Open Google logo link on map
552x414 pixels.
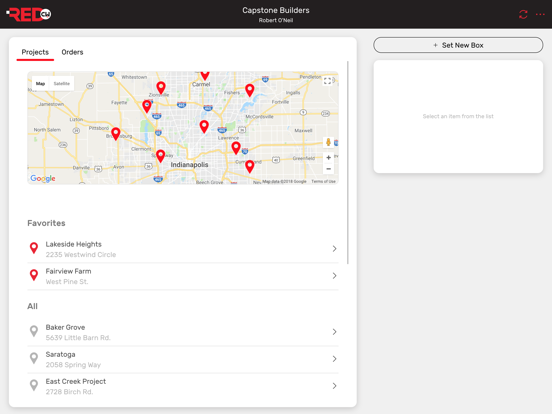[43, 178]
